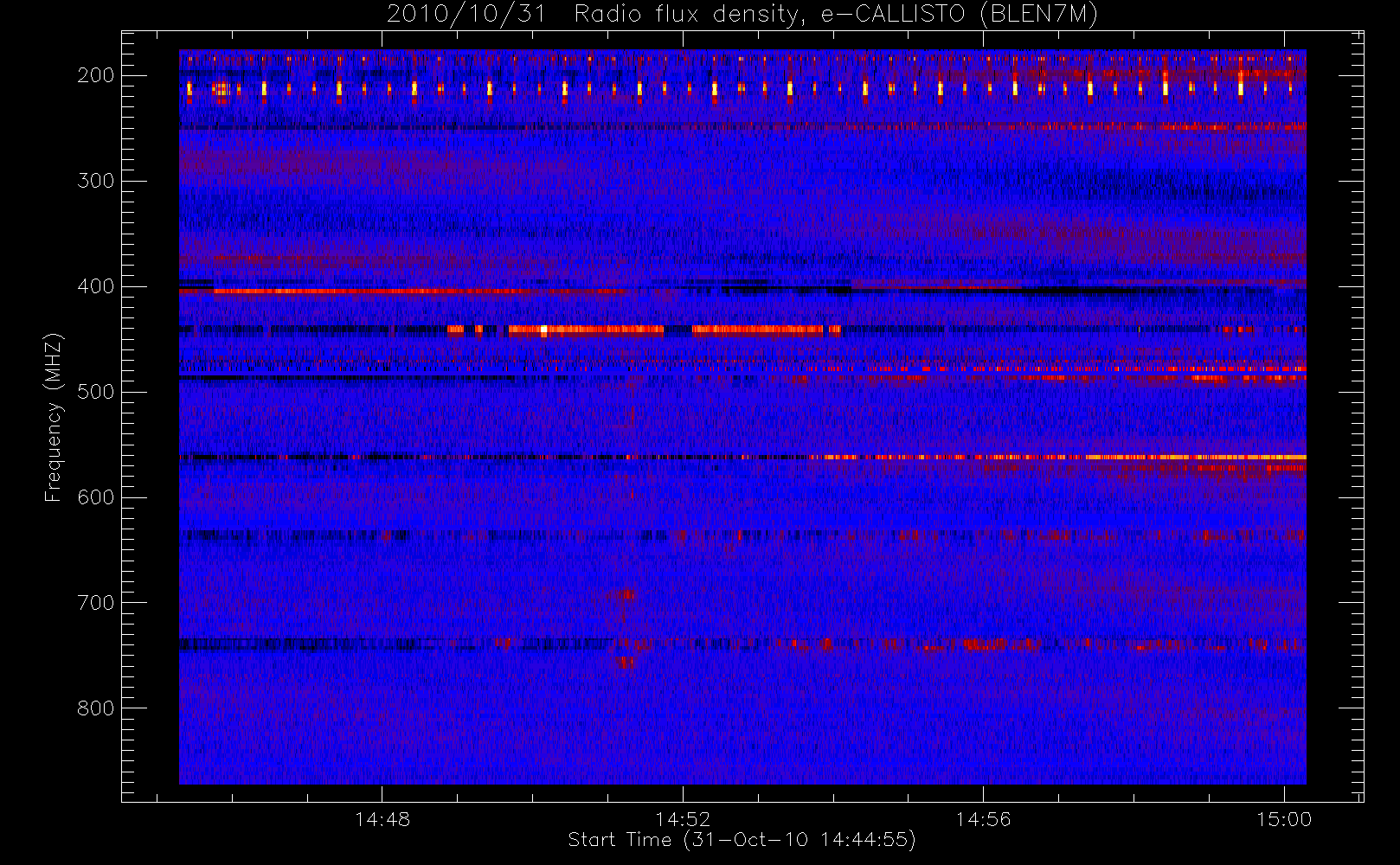Select the 300 frequency tick label

pyautogui.click(x=96, y=181)
